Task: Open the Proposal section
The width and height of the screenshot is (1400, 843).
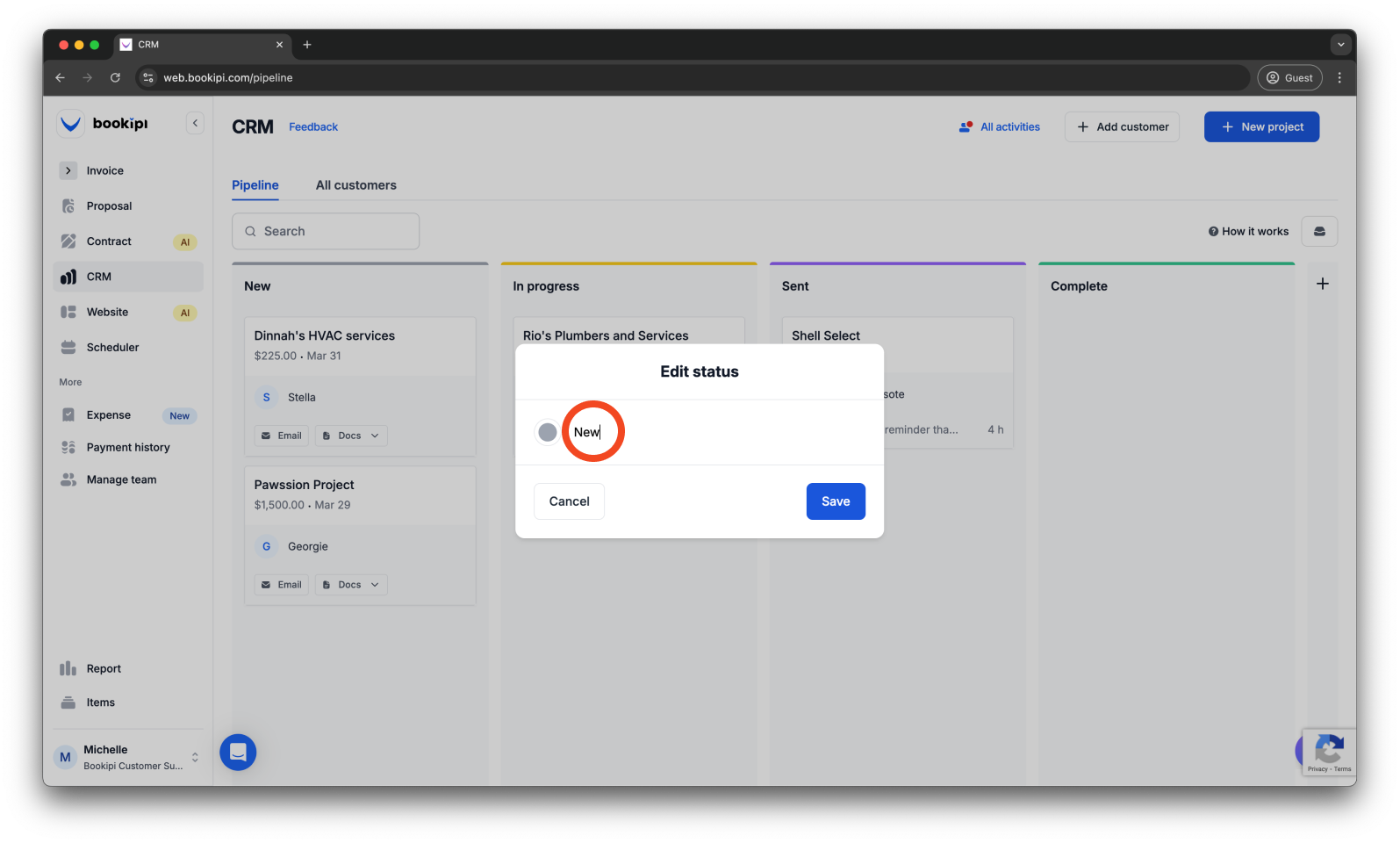Action: 128,206
